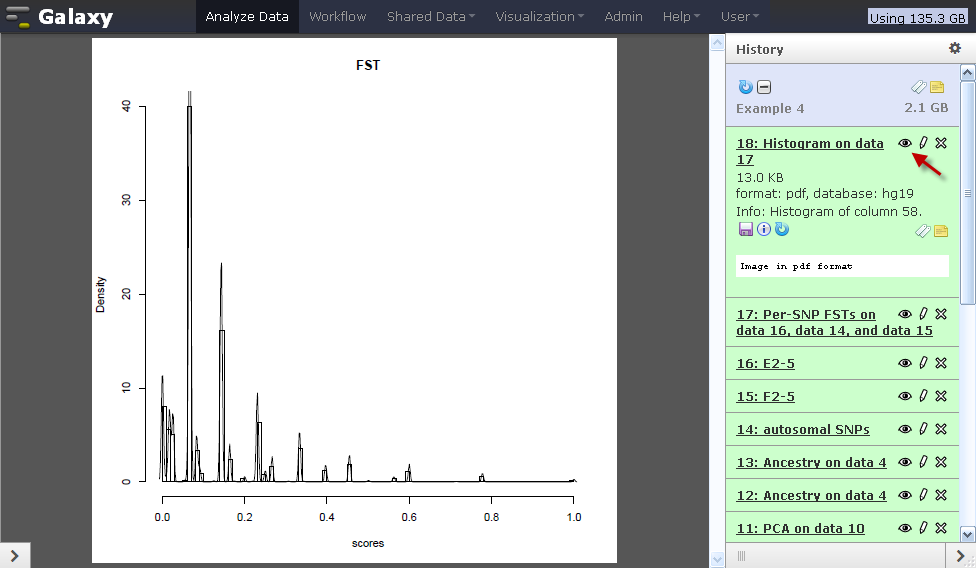Delete dataset 12: Ancestry on data 4
Image resolution: width=976 pixels, height=568 pixels.
point(941,495)
